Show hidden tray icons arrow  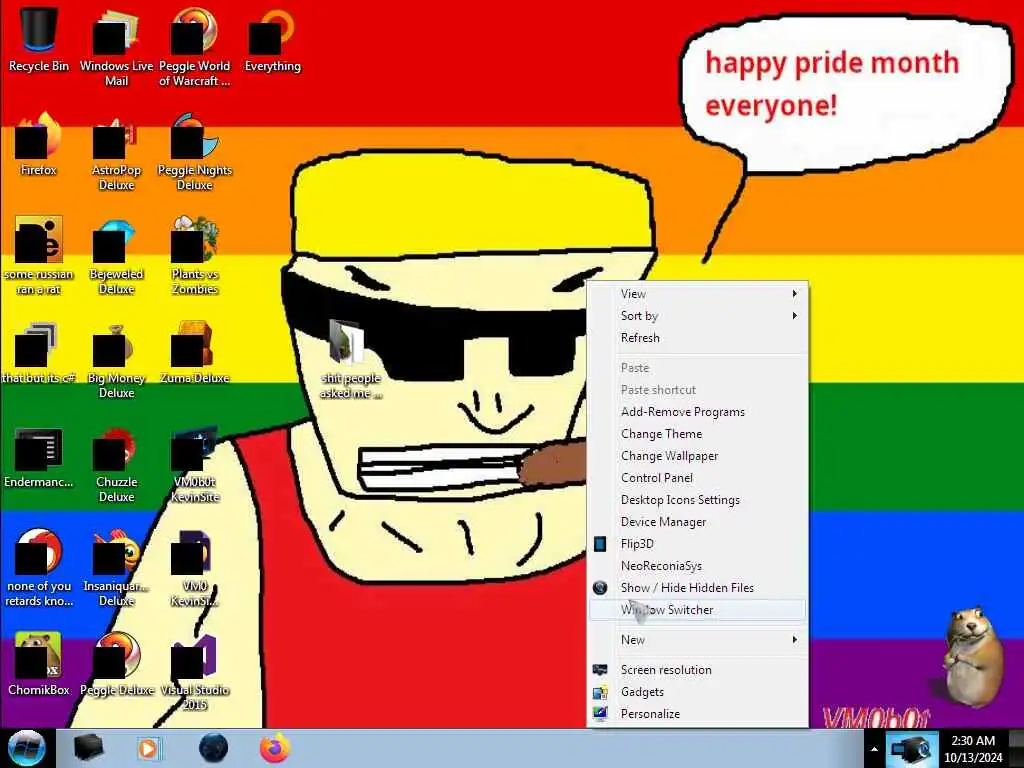coord(874,749)
